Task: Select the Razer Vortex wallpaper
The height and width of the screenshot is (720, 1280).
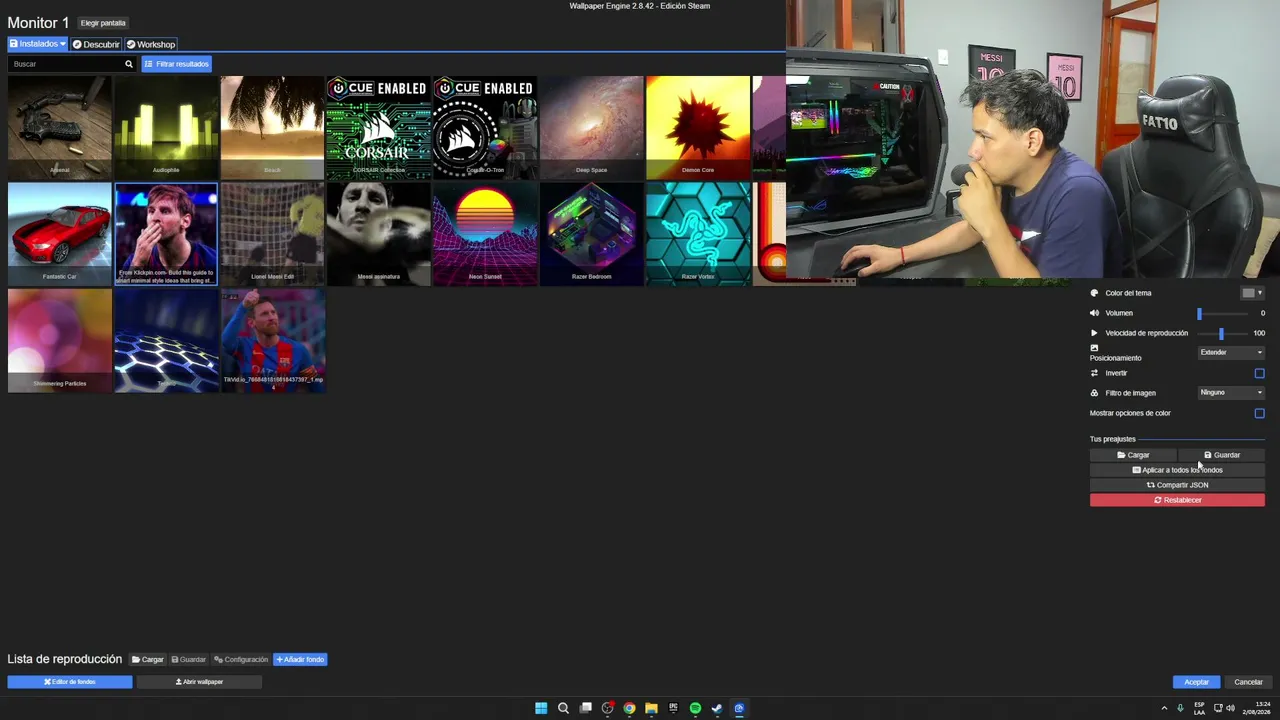Action: tap(698, 234)
